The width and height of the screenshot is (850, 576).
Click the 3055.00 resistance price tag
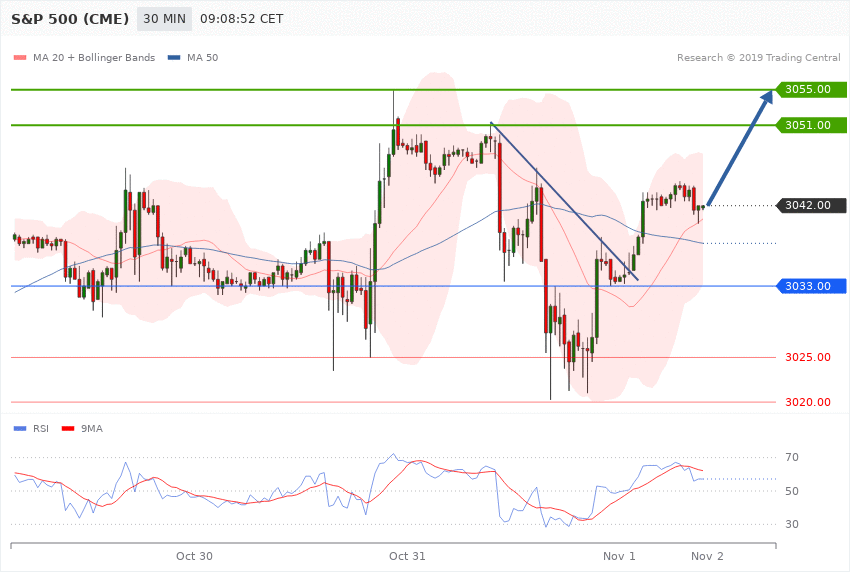[812, 89]
